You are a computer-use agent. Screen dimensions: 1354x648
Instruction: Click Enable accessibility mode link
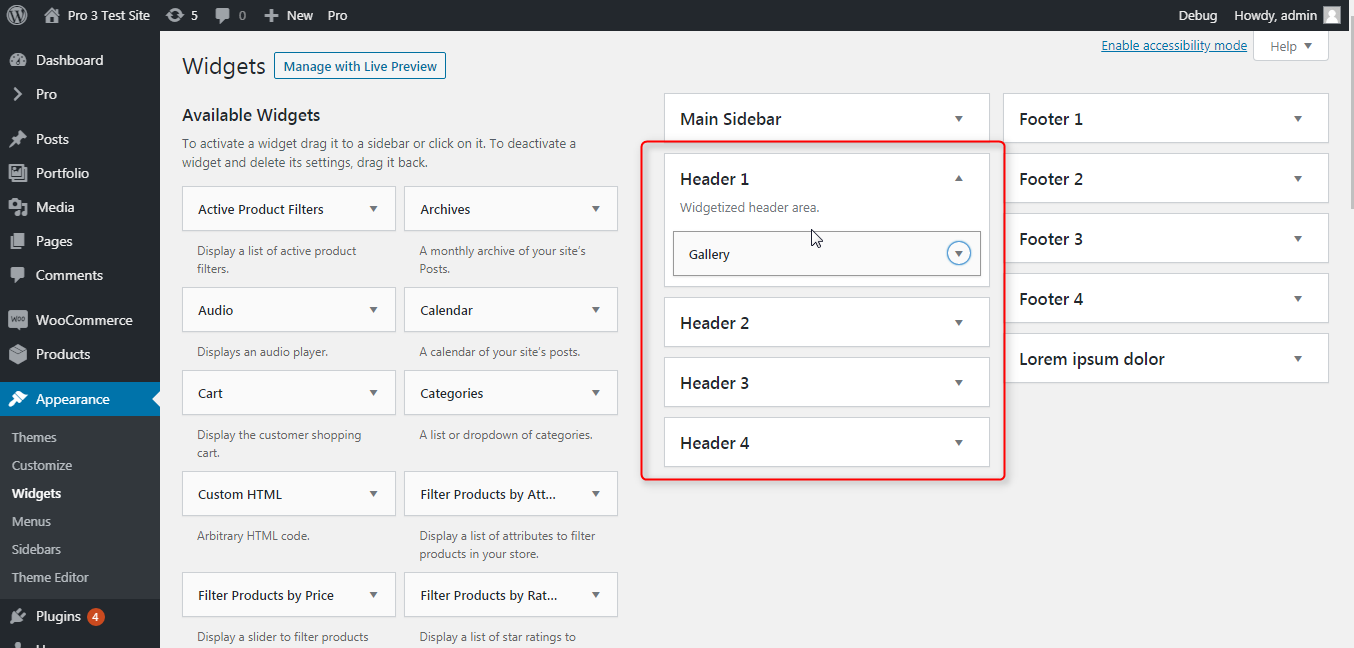click(x=1174, y=46)
